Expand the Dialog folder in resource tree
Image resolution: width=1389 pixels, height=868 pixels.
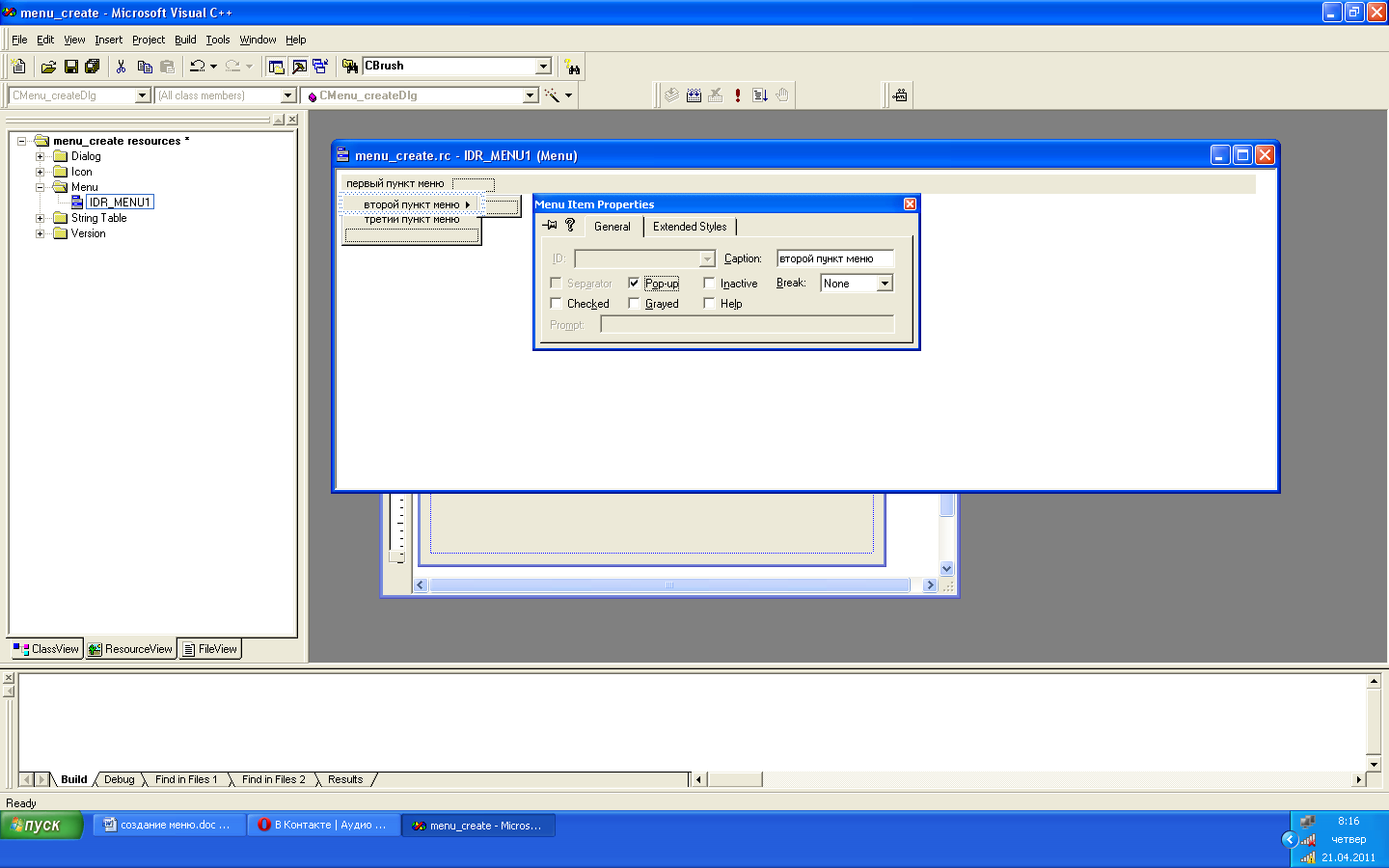click(41, 156)
